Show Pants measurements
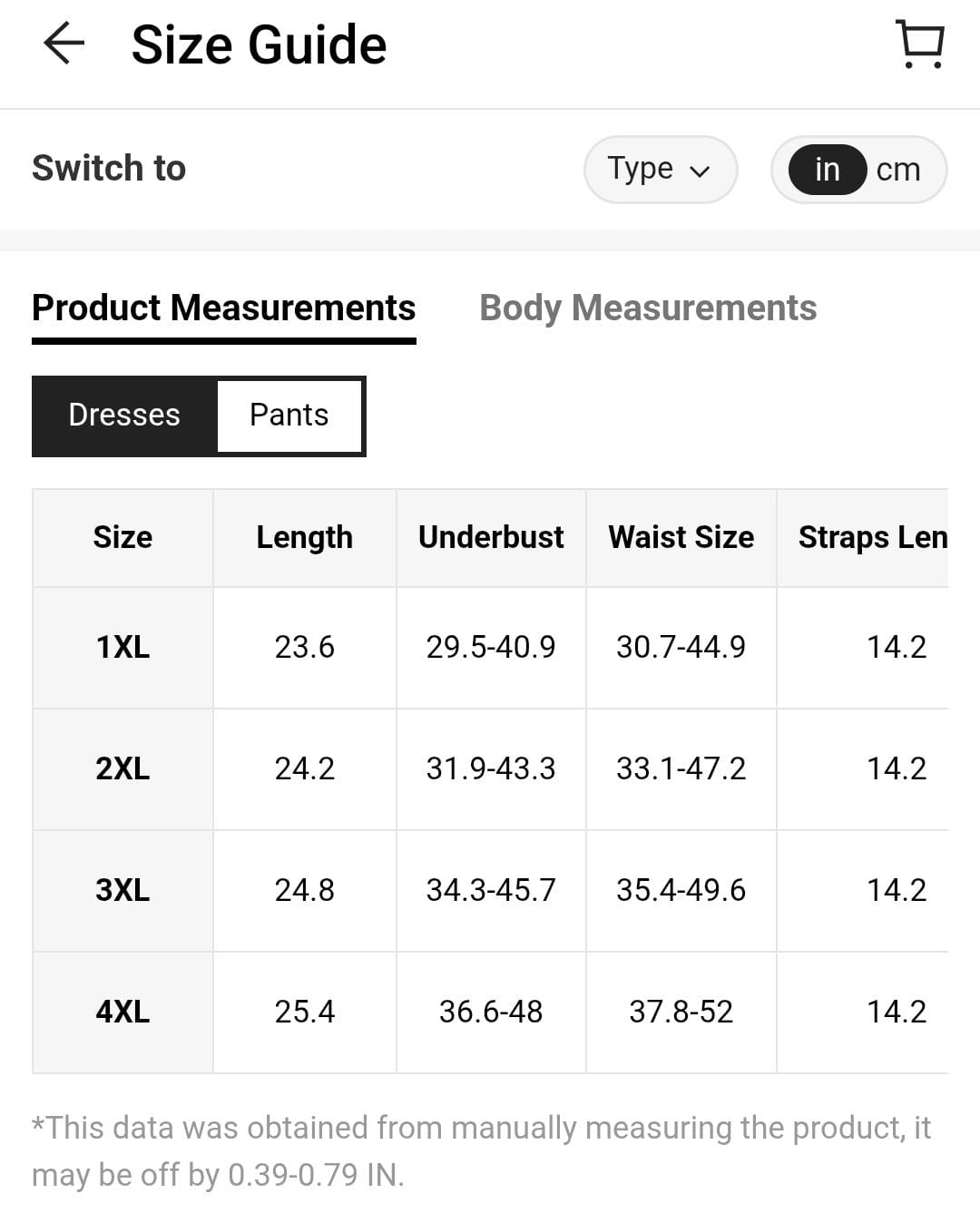Viewport: 980px width, 1223px height. click(289, 416)
